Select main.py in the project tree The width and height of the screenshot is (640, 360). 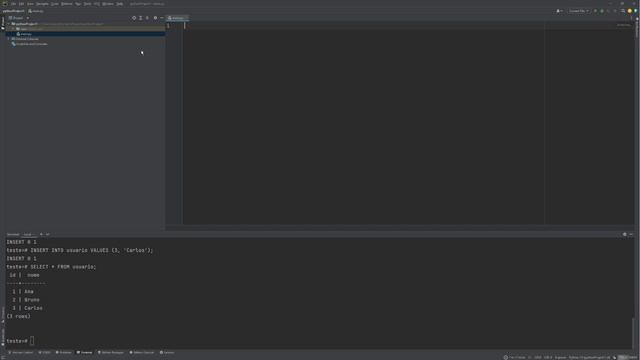[x=25, y=34]
